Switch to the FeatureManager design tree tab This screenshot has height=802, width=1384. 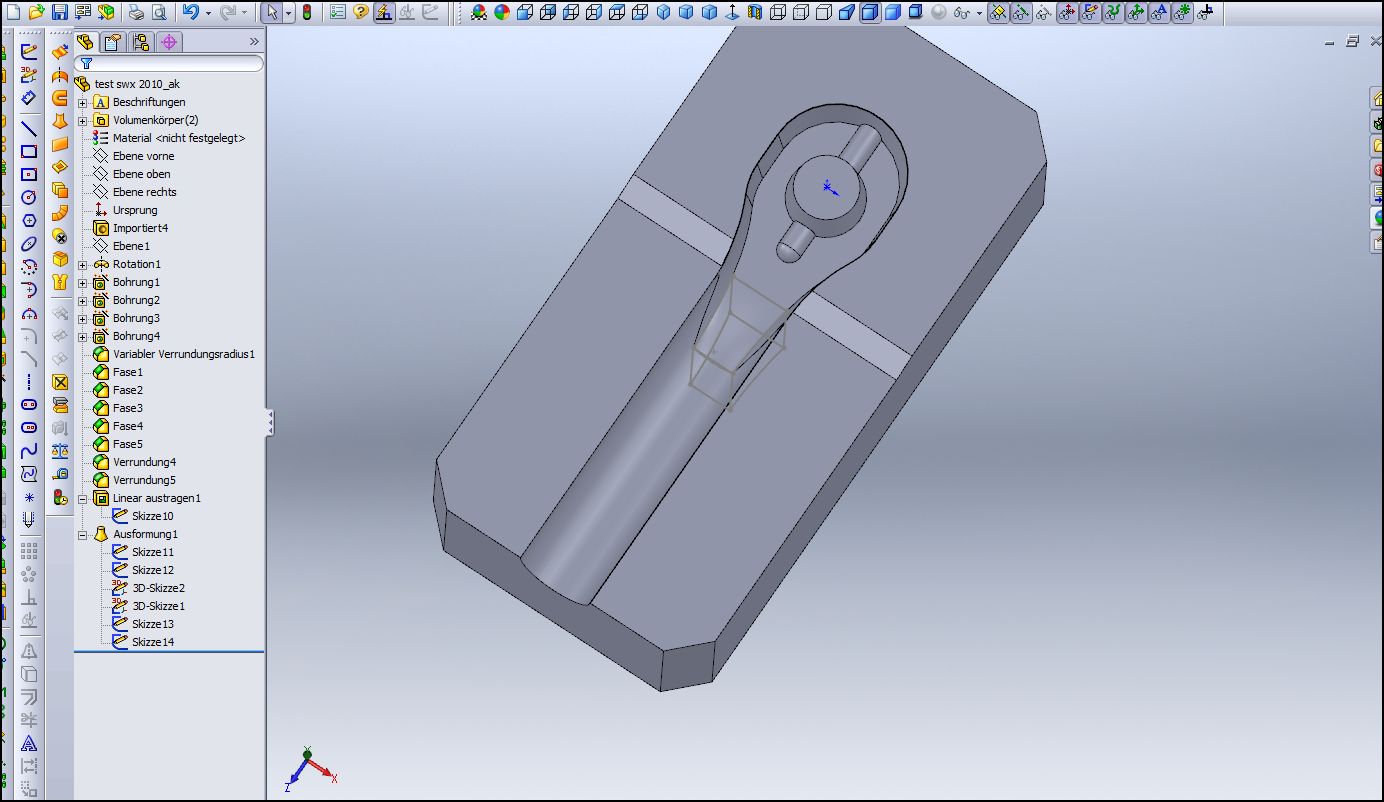click(86, 42)
